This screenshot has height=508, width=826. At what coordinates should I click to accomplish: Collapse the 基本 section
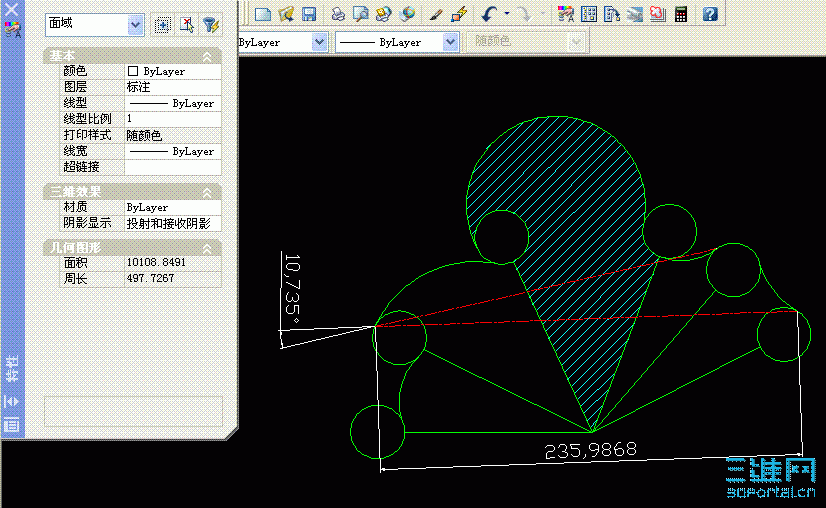pyautogui.click(x=208, y=56)
